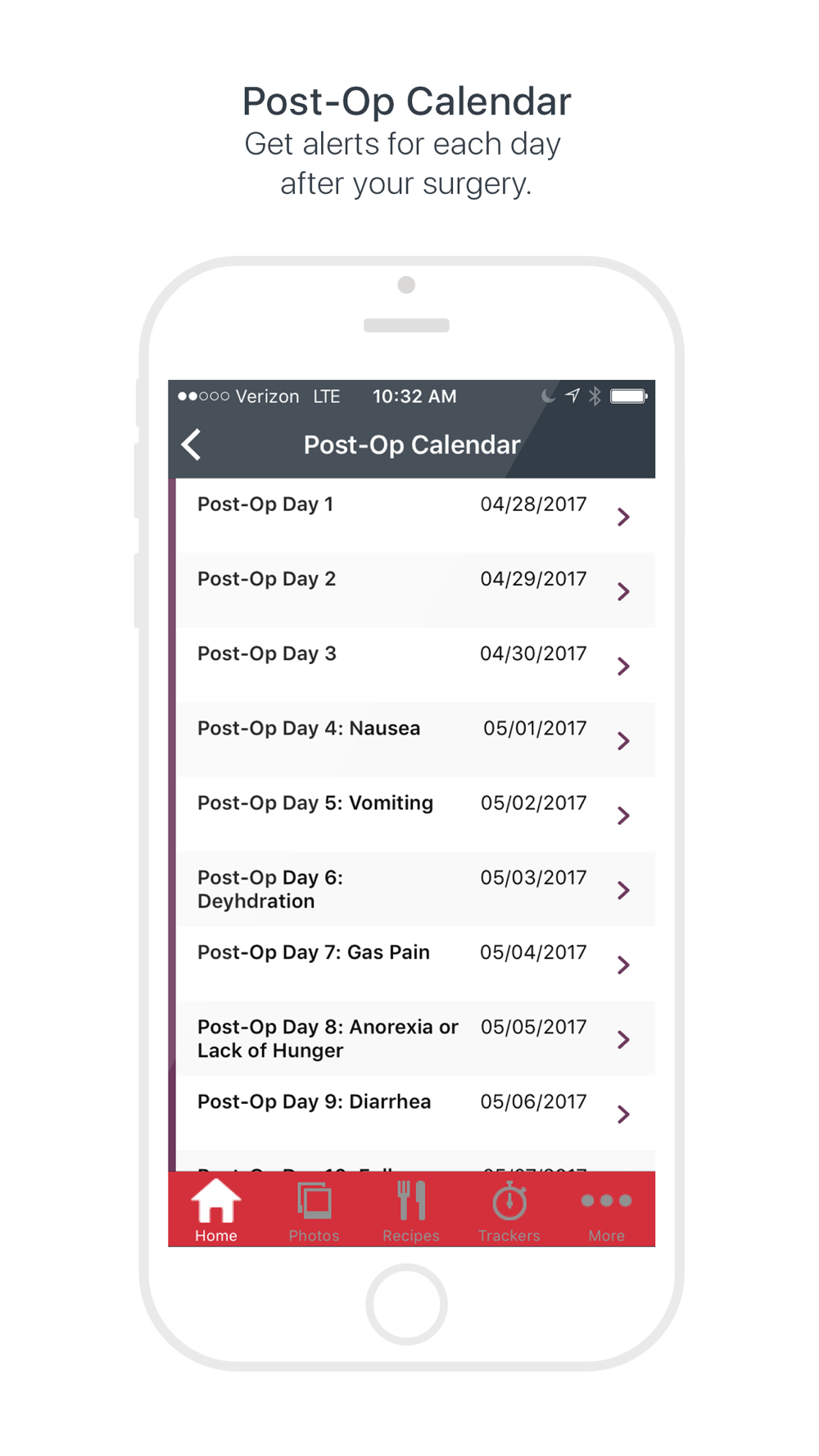Image resolution: width=819 pixels, height=1456 pixels.
Task: Tap the Bluetooth status bar icon
Action: pos(595,396)
